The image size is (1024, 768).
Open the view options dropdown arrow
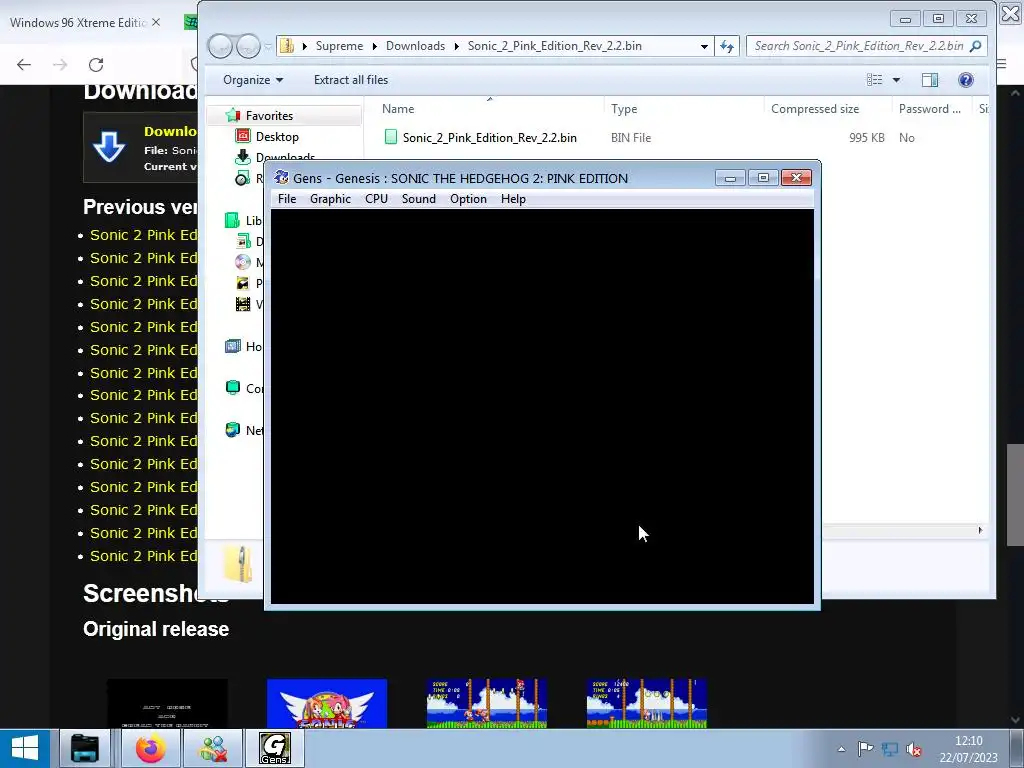click(x=896, y=80)
